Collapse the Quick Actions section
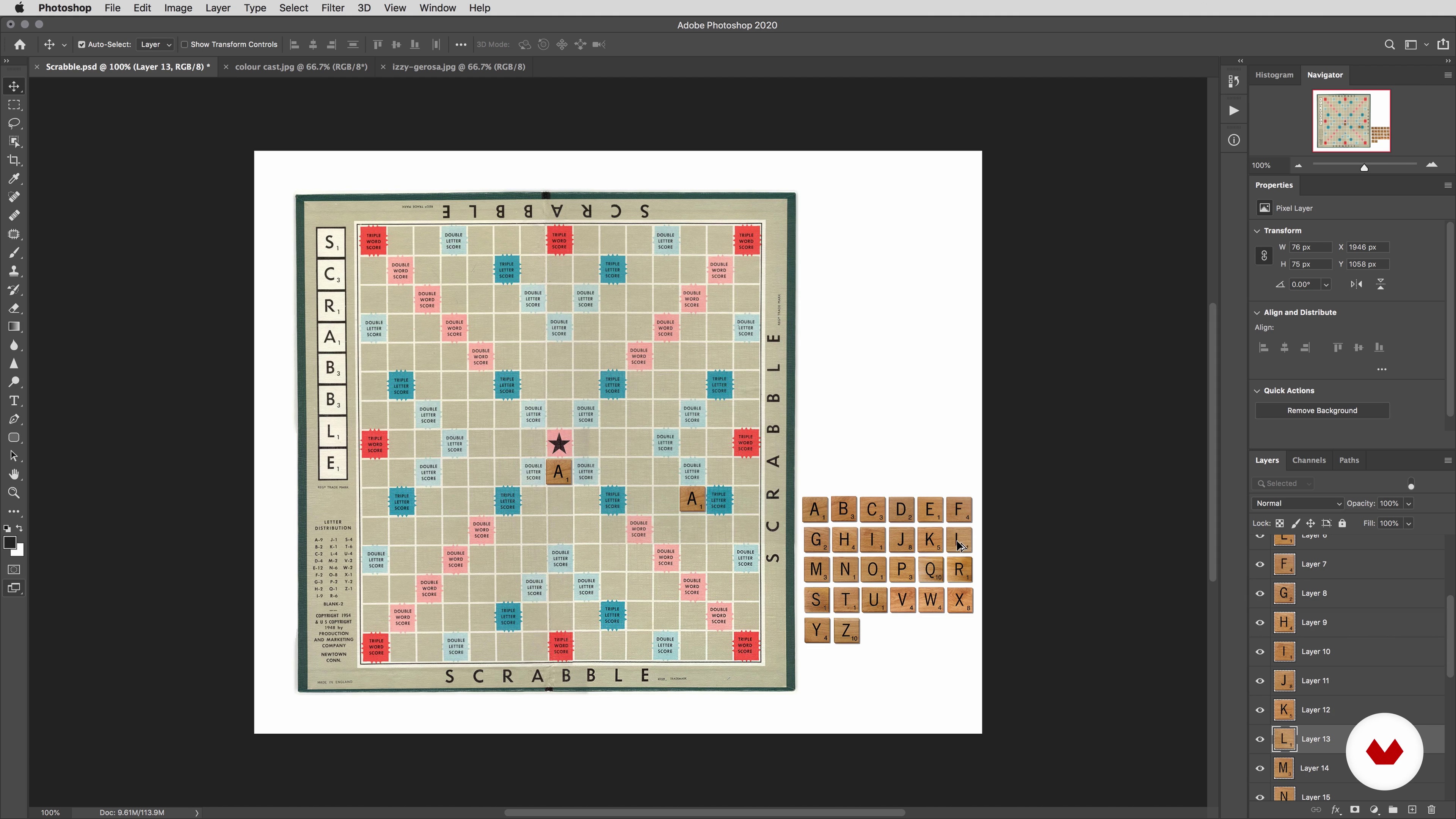Image resolution: width=1456 pixels, height=819 pixels. 1257,391
